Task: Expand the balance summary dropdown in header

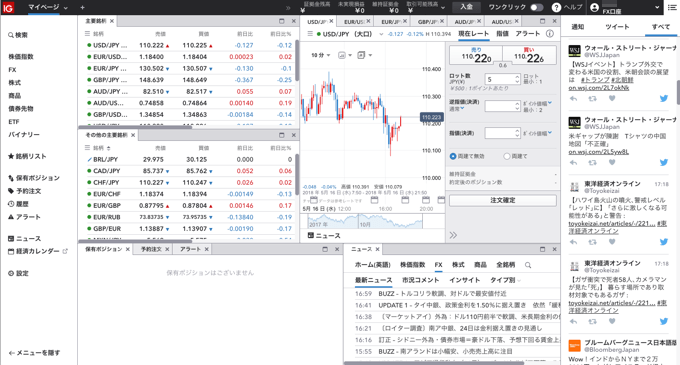Action: pyautogui.click(x=443, y=7)
